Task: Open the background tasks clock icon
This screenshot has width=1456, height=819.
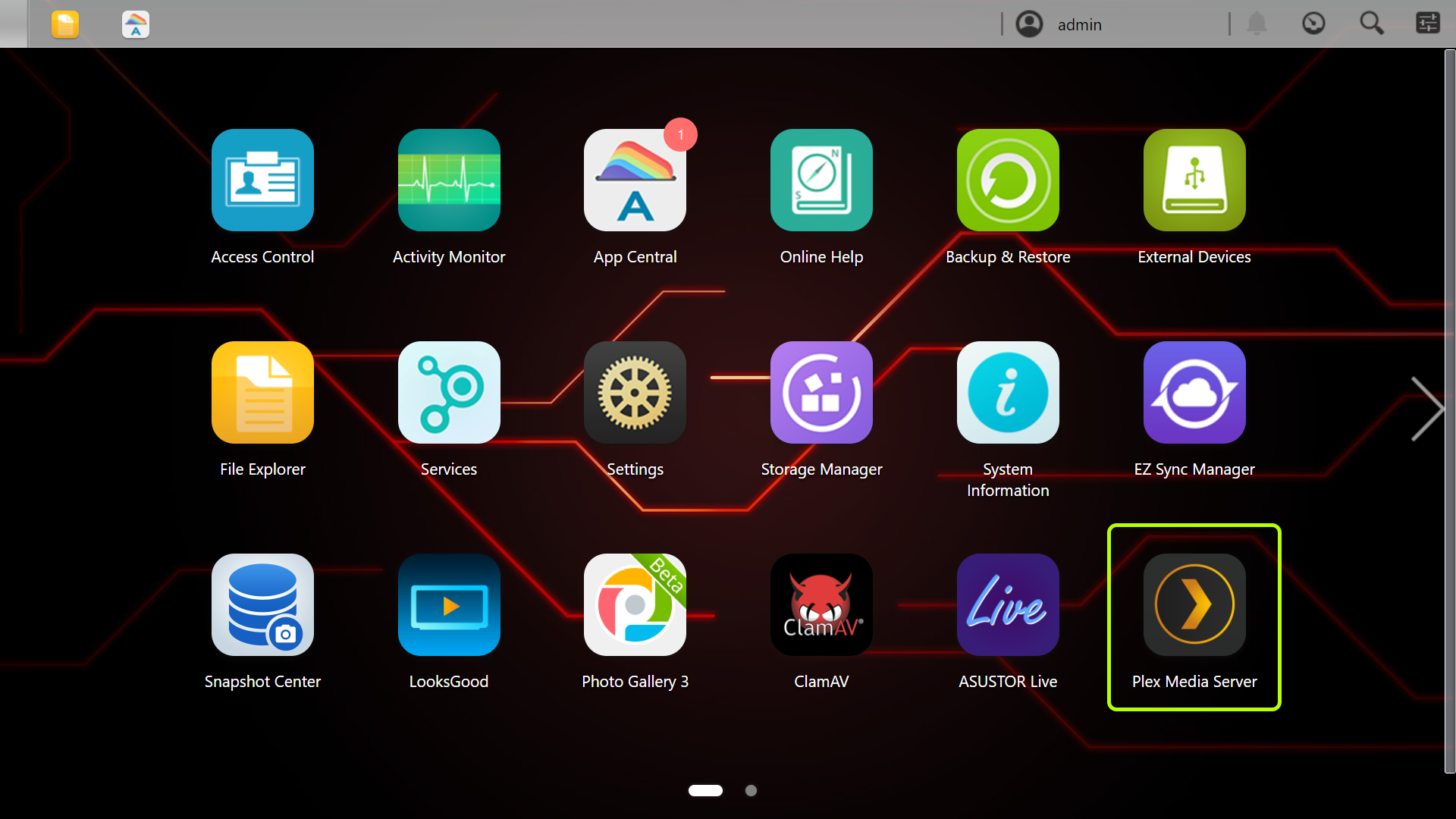Action: pyautogui.click(x=1313, y=24)
